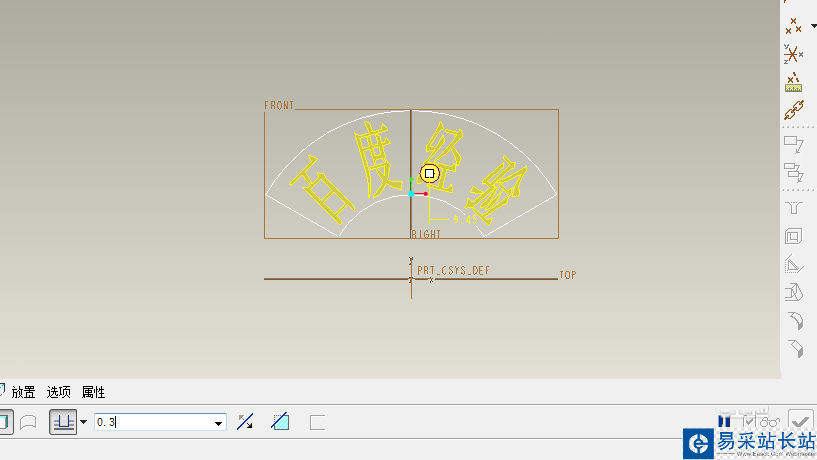Select the FRONT datum plane label
The image size is (817, 460).
(x=279, y=105)
